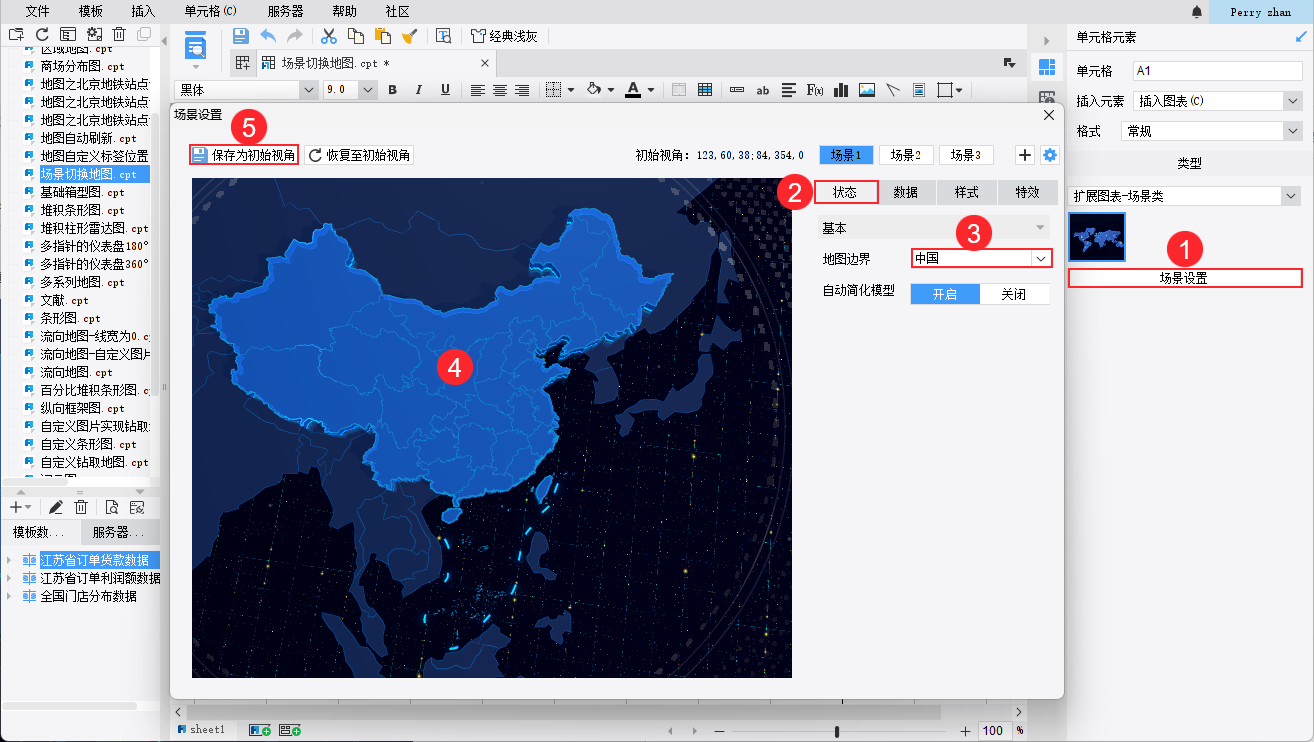Add a new scene with plus button
This screenshot has height=742, width=1314.
pyautogui.click(x=1025, y=155)
